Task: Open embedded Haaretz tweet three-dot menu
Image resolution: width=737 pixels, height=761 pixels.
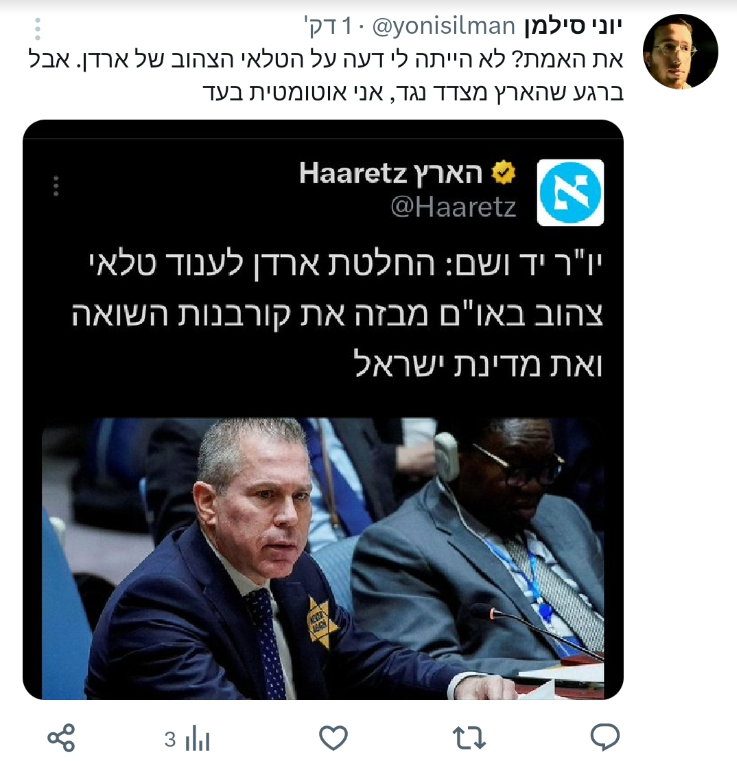Action: point(56,186)
